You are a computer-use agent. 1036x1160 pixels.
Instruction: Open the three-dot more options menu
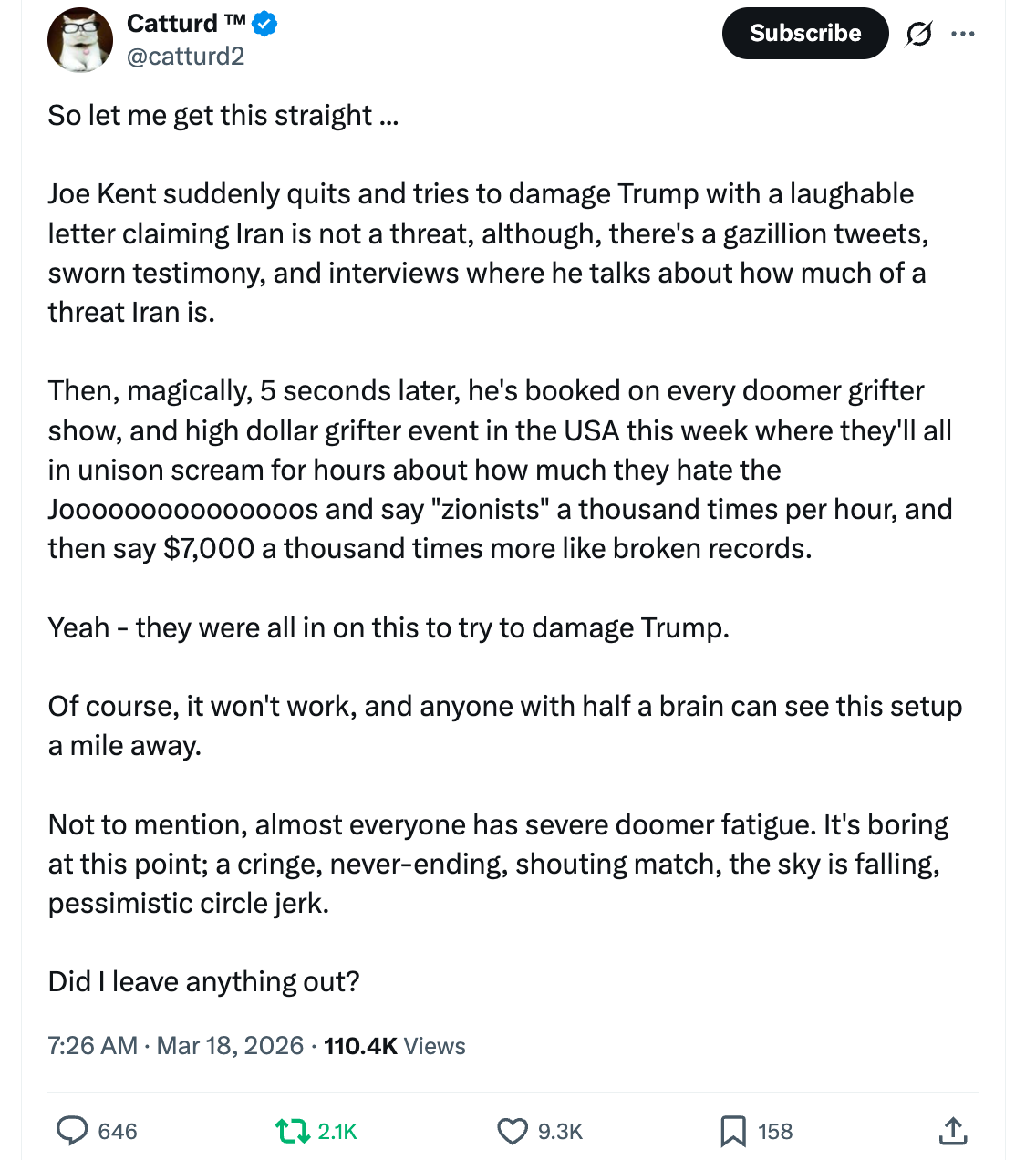click(962, 35)
